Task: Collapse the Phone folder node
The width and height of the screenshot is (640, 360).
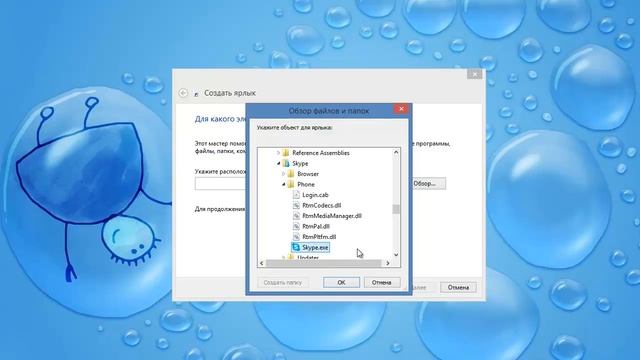Action: (x=283, y=184)
